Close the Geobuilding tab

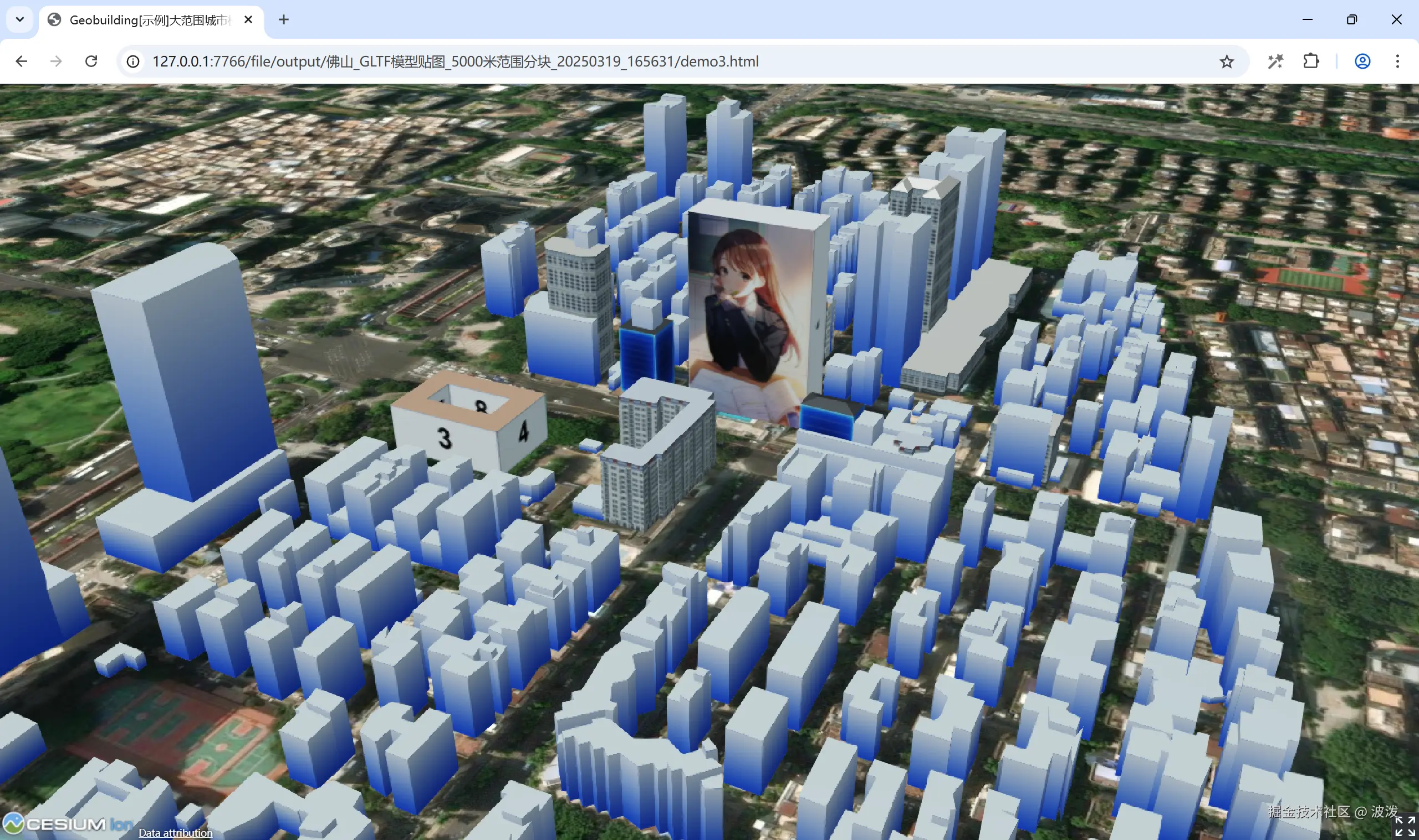tap(248, 20)
